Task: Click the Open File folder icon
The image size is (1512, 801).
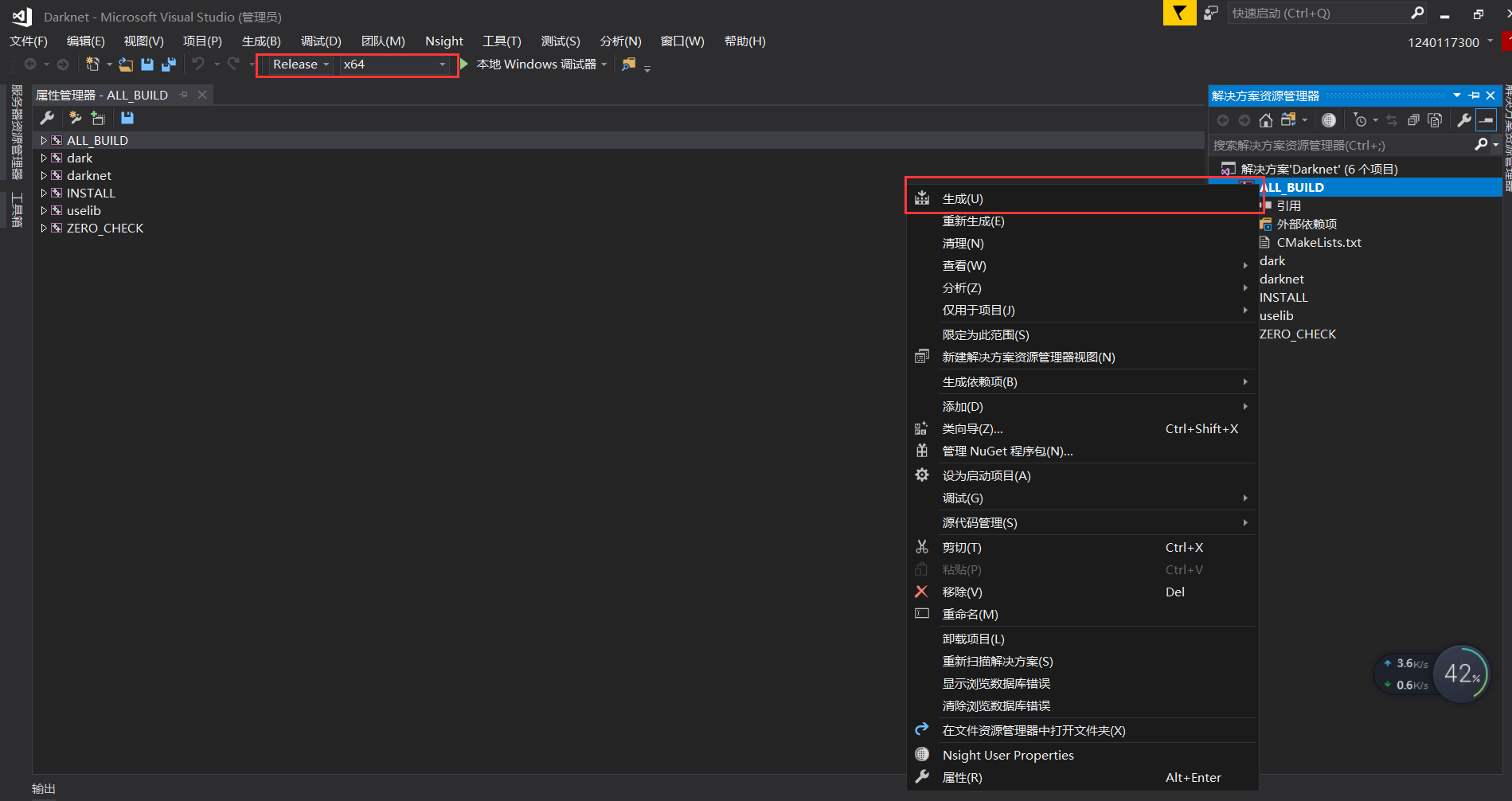Action: point(126,64)
